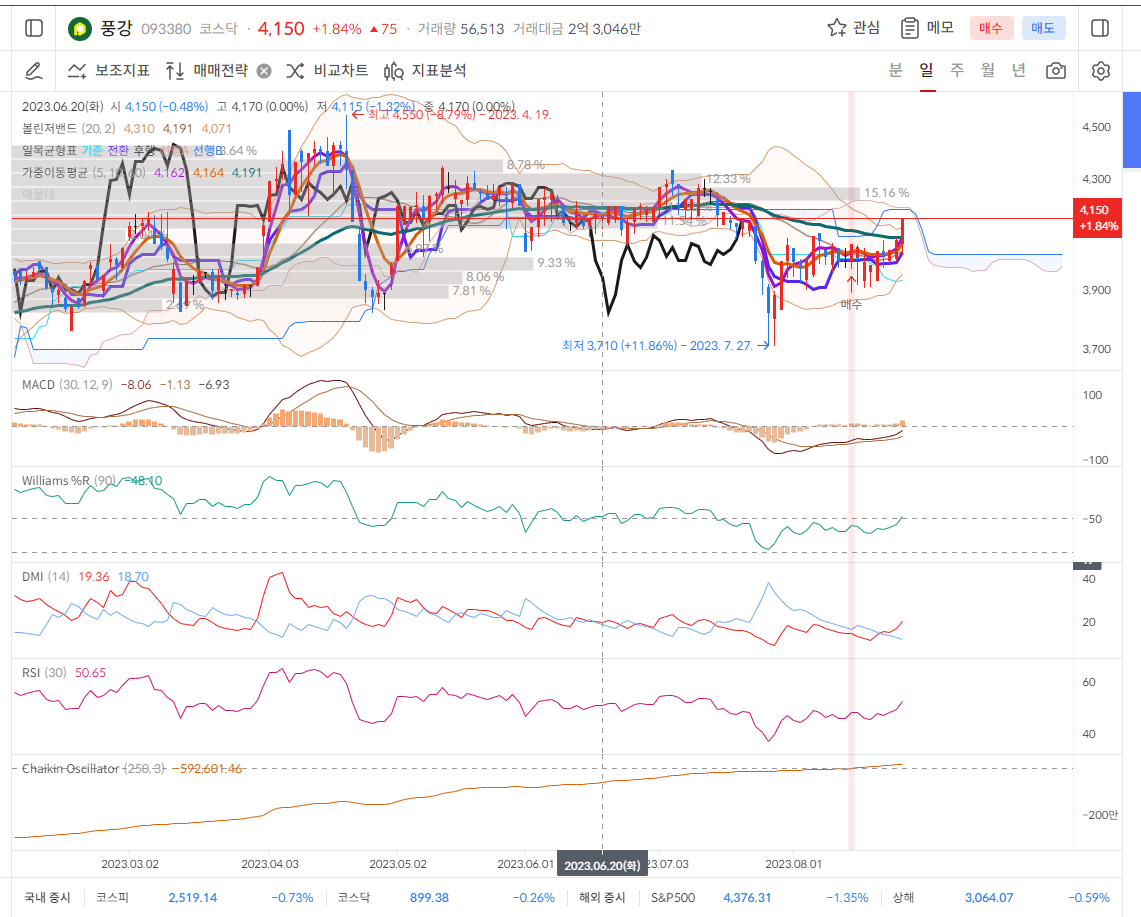Viewport: 1141px width, 917px height.
Task: Toggle the left sidebar panel icon
Action: 34,28
